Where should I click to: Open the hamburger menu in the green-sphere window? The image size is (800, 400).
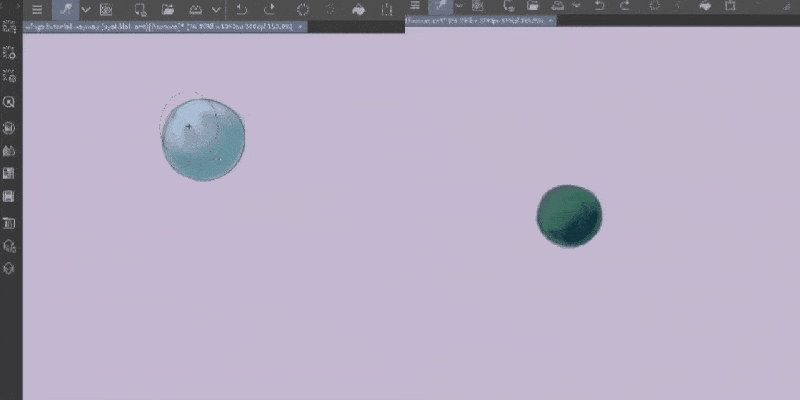(415, 5)
